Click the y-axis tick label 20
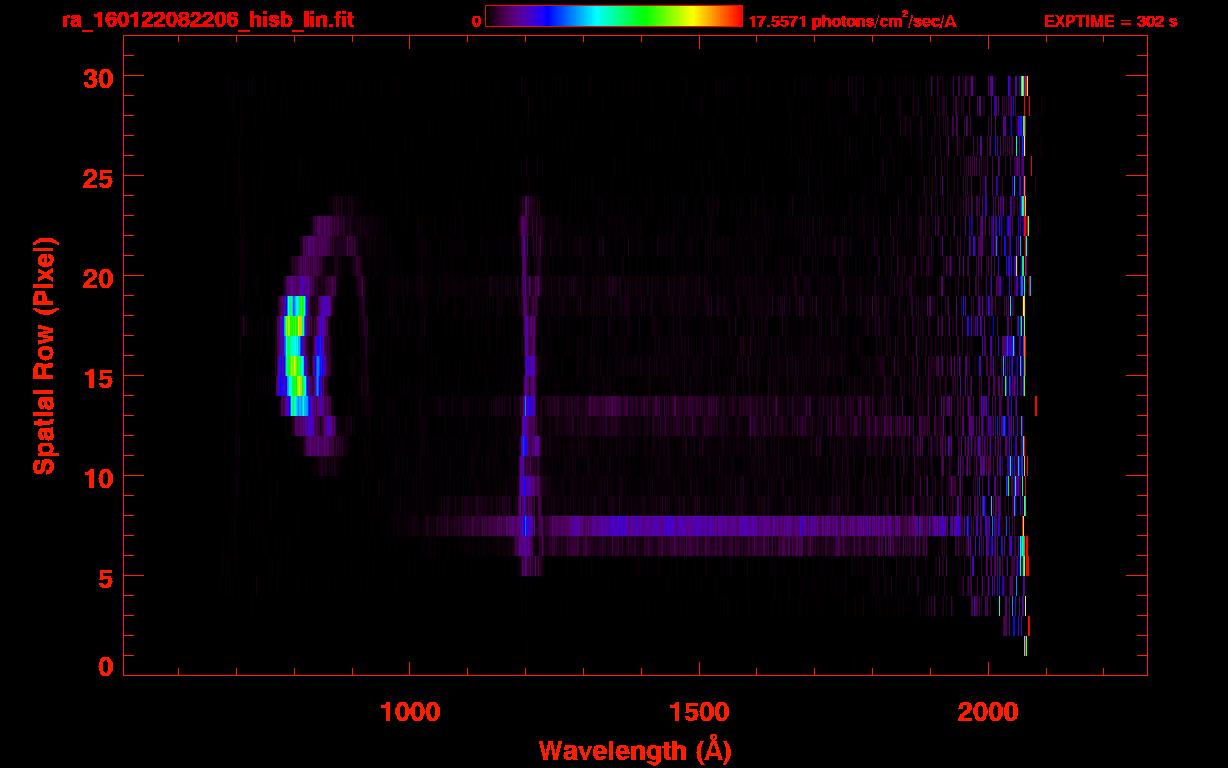The width and height of the screenshot is (1228, 768). [96, 277]
